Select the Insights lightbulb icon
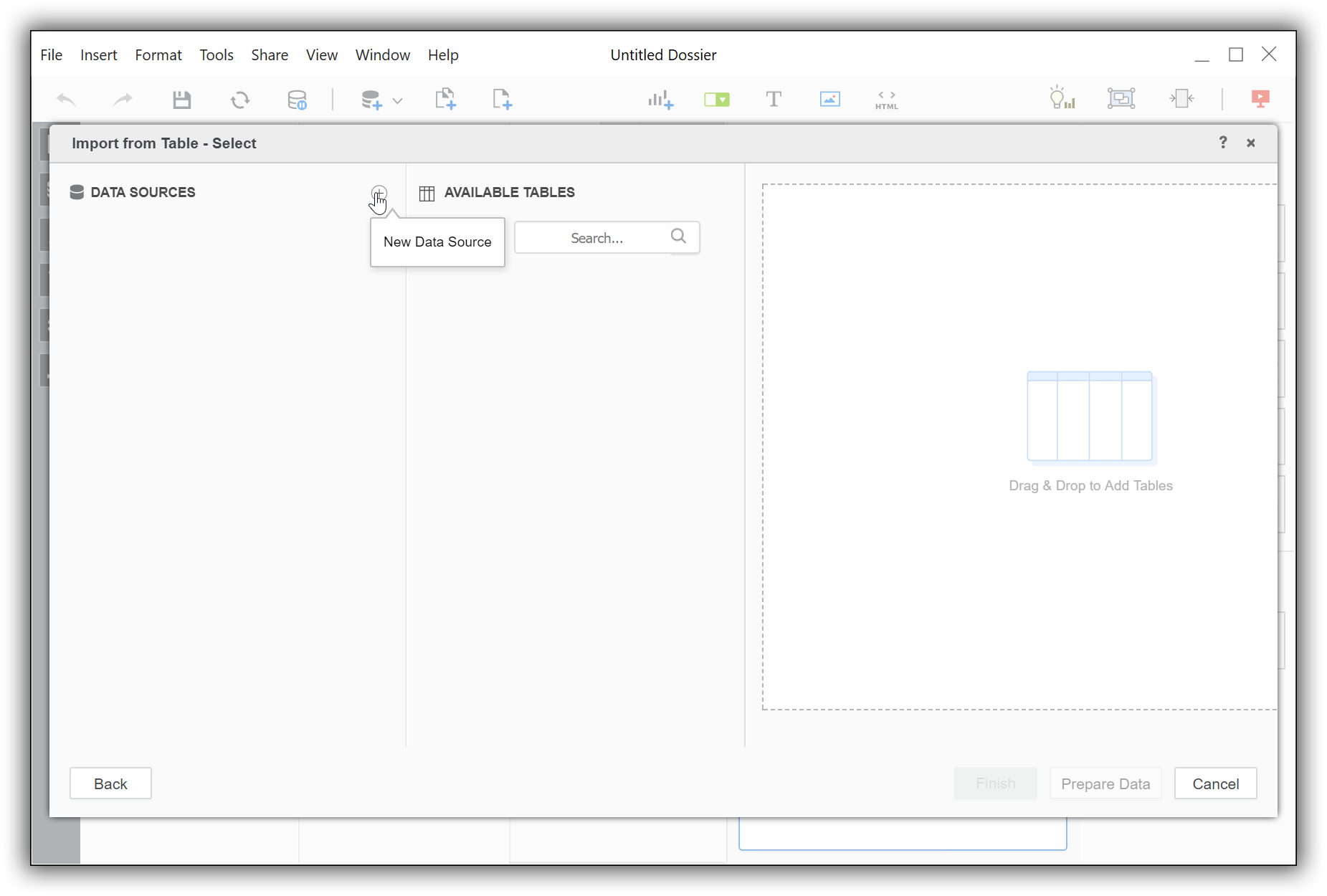 click(x=1062, y=100)
